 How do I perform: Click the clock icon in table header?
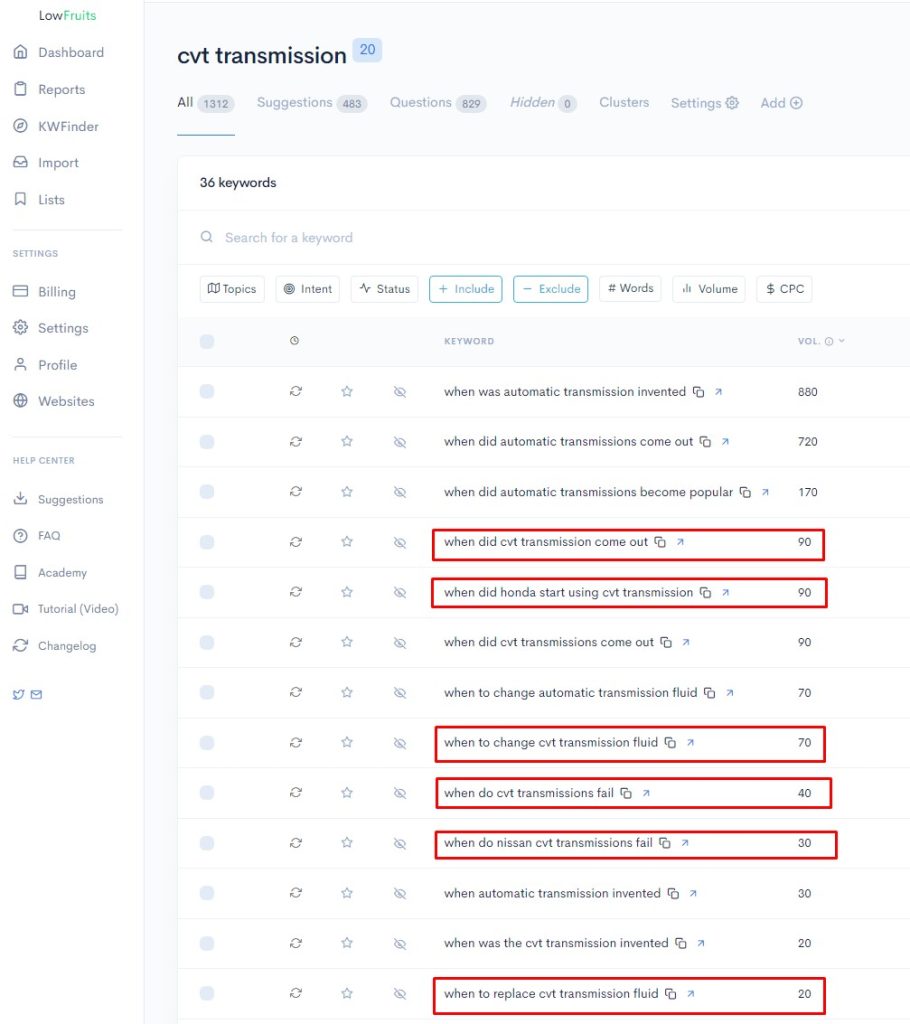295,341
